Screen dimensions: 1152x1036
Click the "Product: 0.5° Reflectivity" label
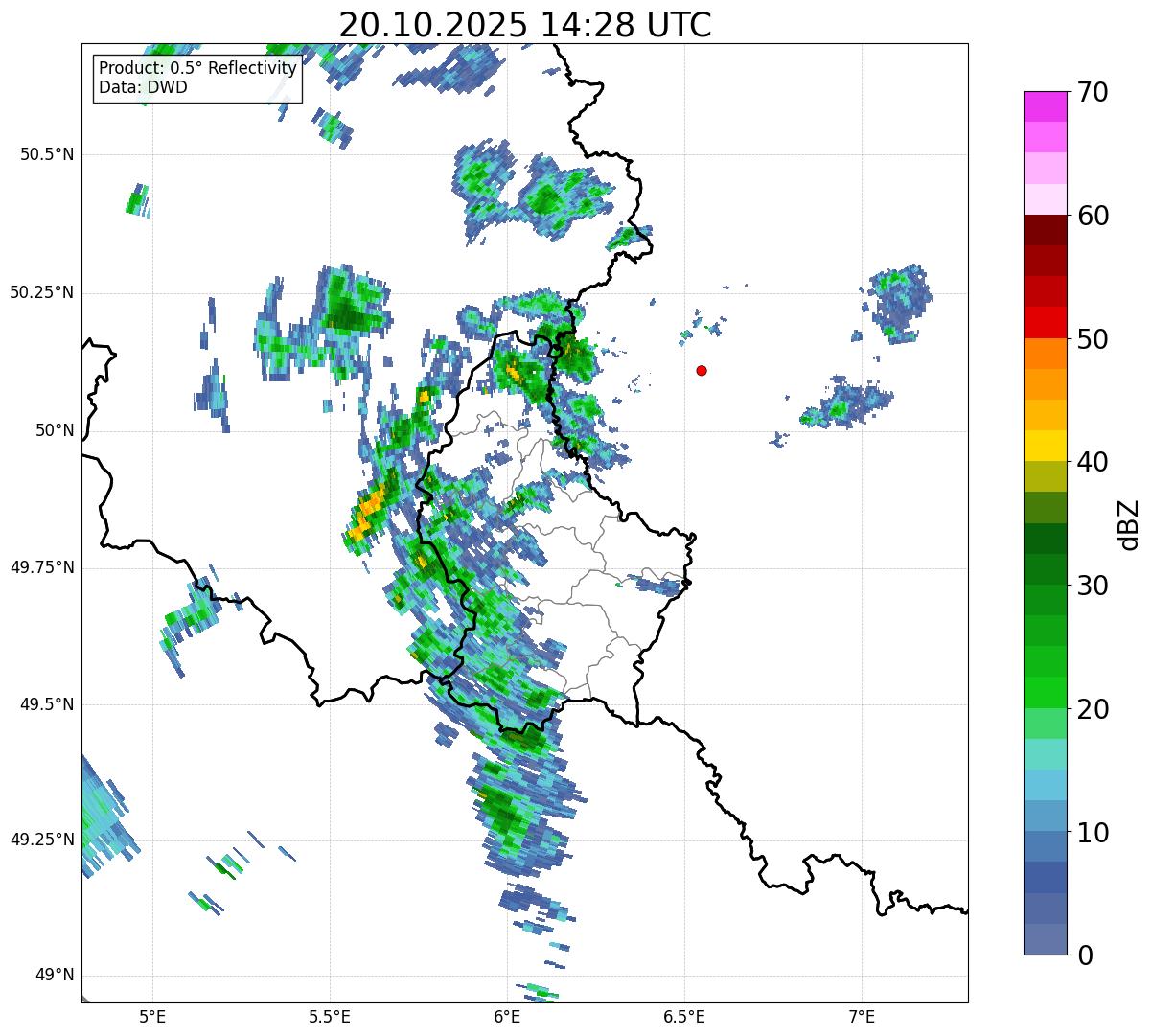[x=197, y=69]
